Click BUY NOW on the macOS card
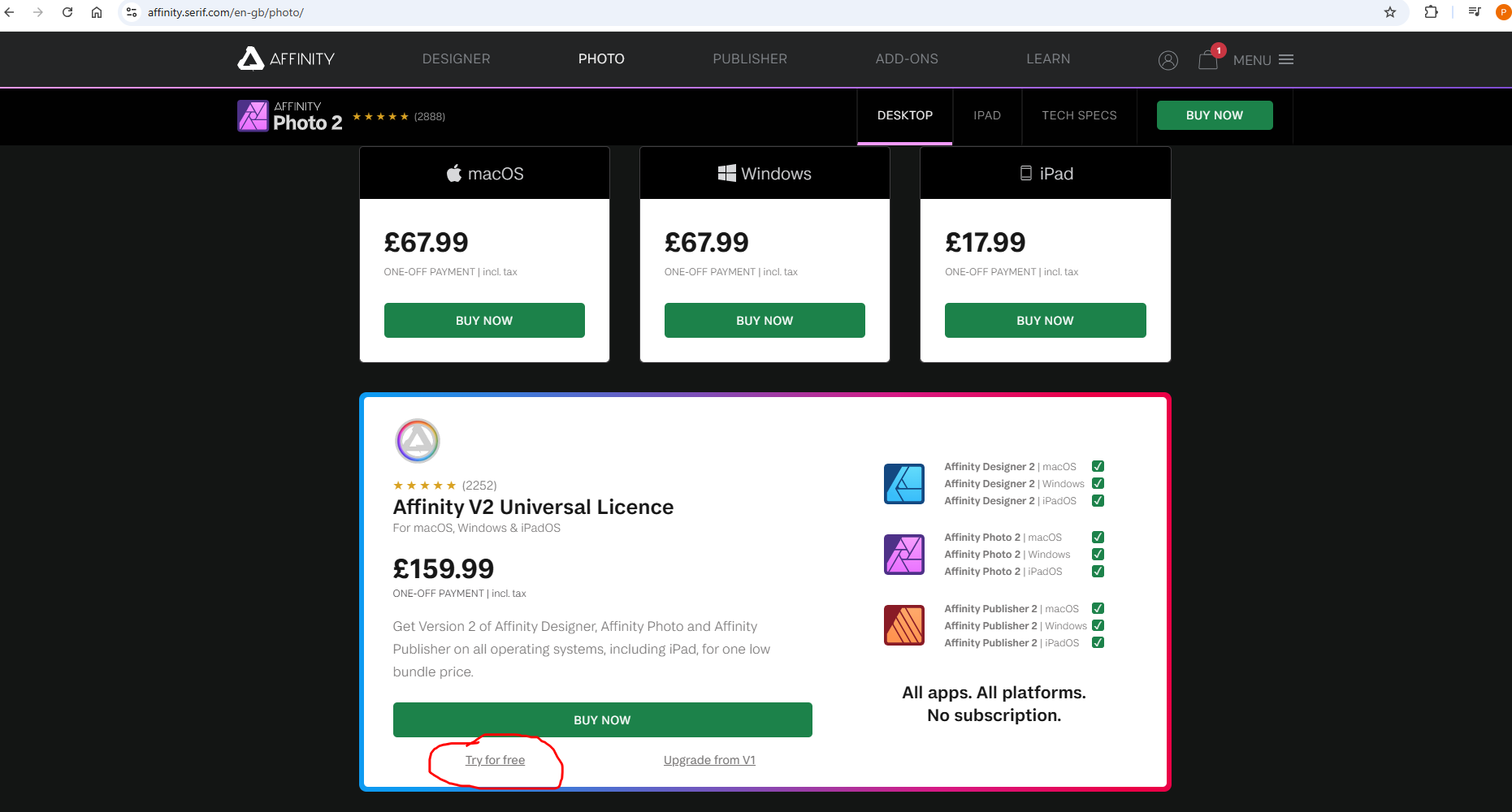1512x812 pixels. (x=484, y=321)
